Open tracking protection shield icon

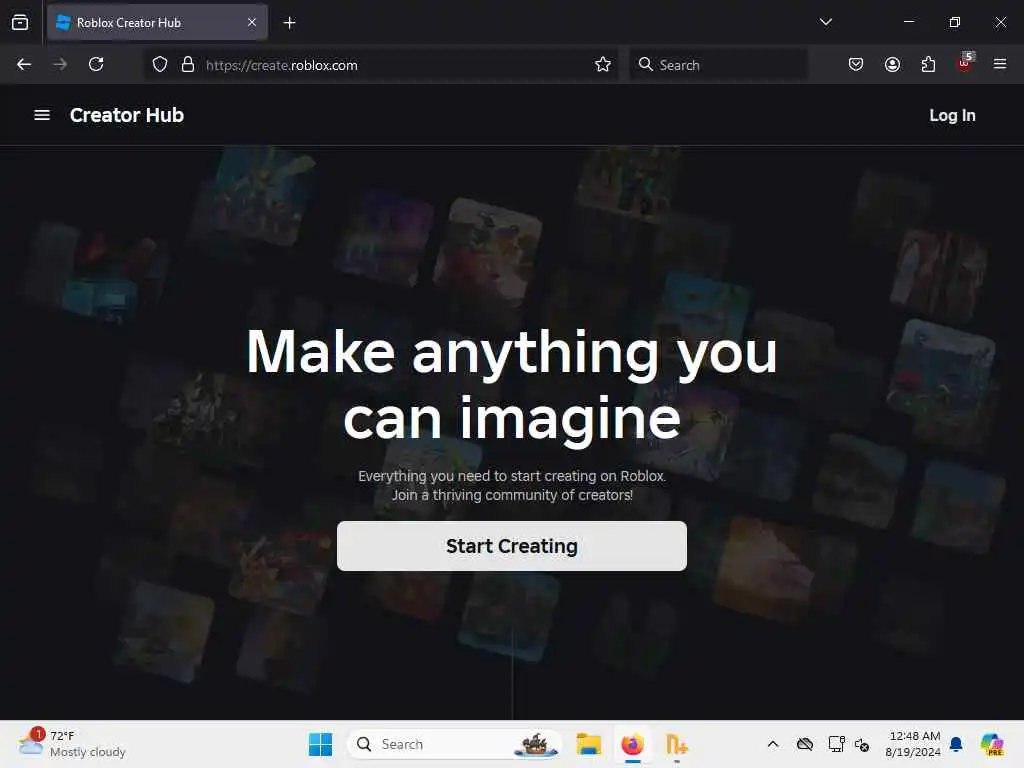click(x=160, y=65)
